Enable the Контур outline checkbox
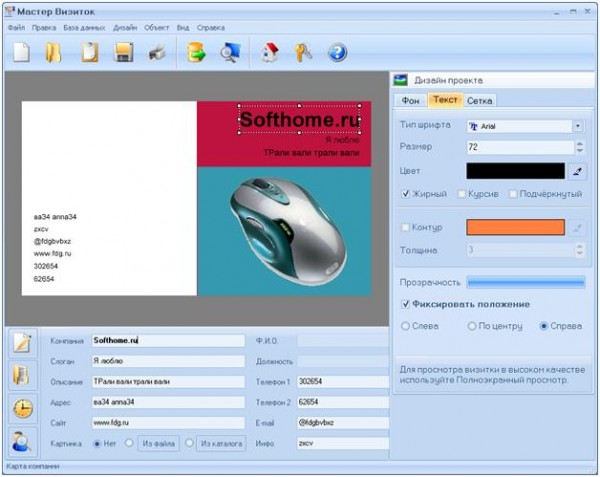This screenshot has width=600, height=477. (405, 227)
